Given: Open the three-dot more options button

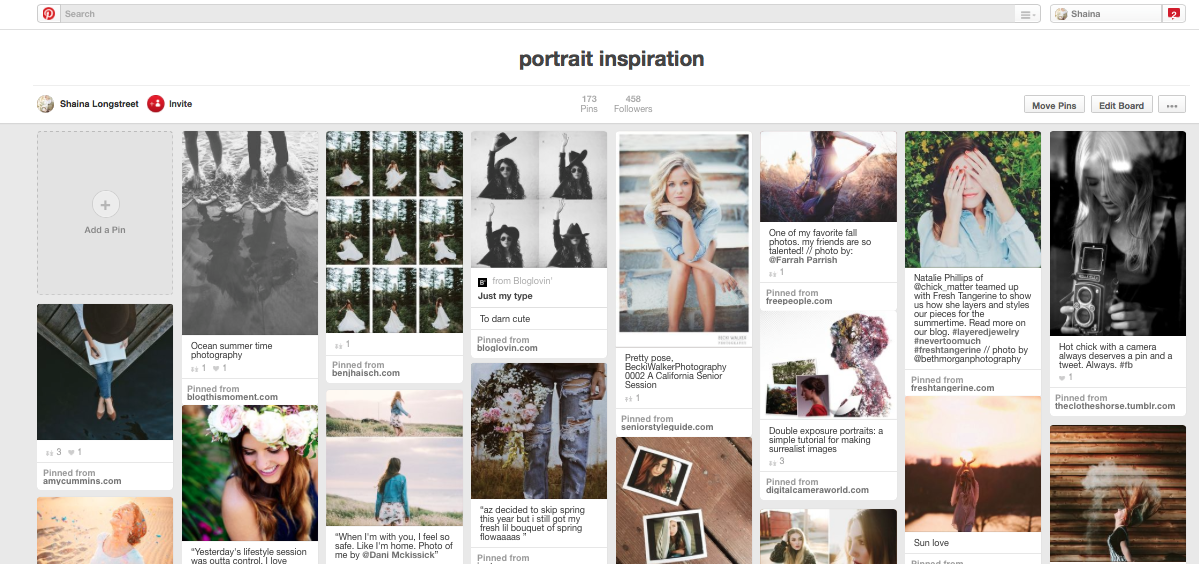Looking at the screenshot, I should (1171, 105).
